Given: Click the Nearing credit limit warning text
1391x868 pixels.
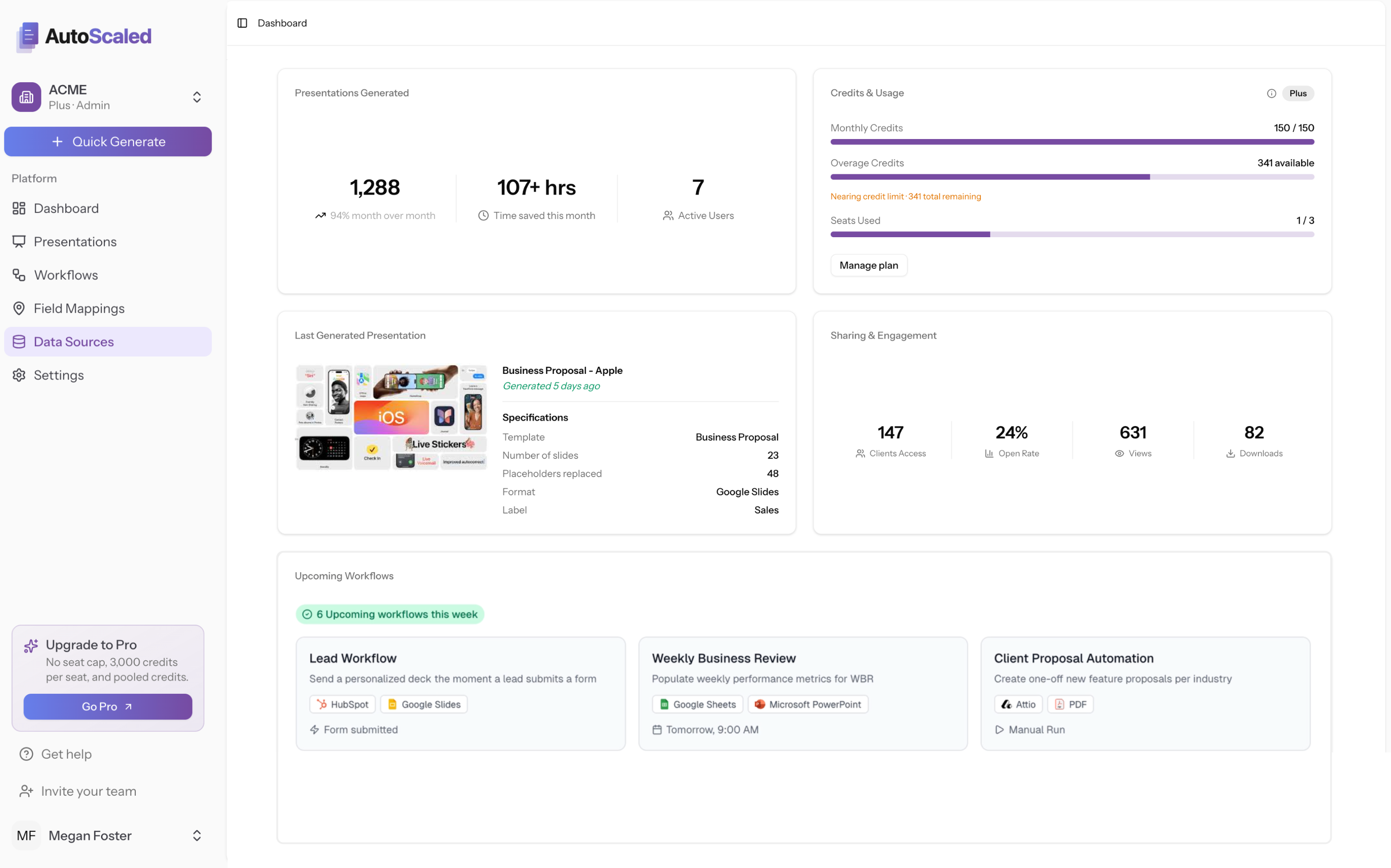Looking at the screenshot, I should (906, 196).
